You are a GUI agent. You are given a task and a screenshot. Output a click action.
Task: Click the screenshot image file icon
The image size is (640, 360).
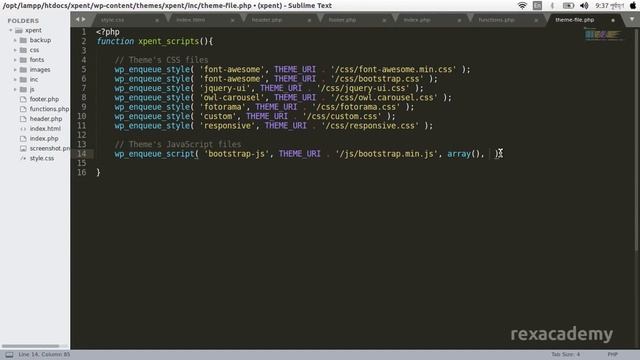(x=23, y=148)
